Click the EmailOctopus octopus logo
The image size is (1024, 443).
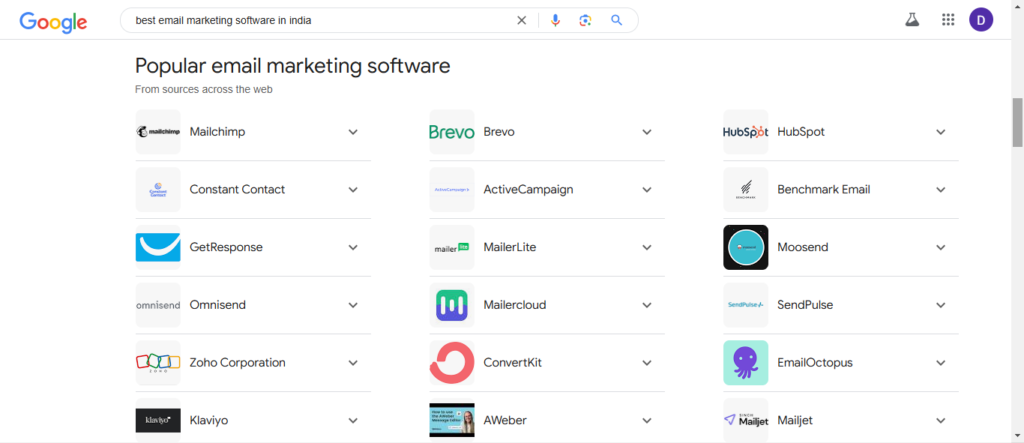[x=746, y=363]
